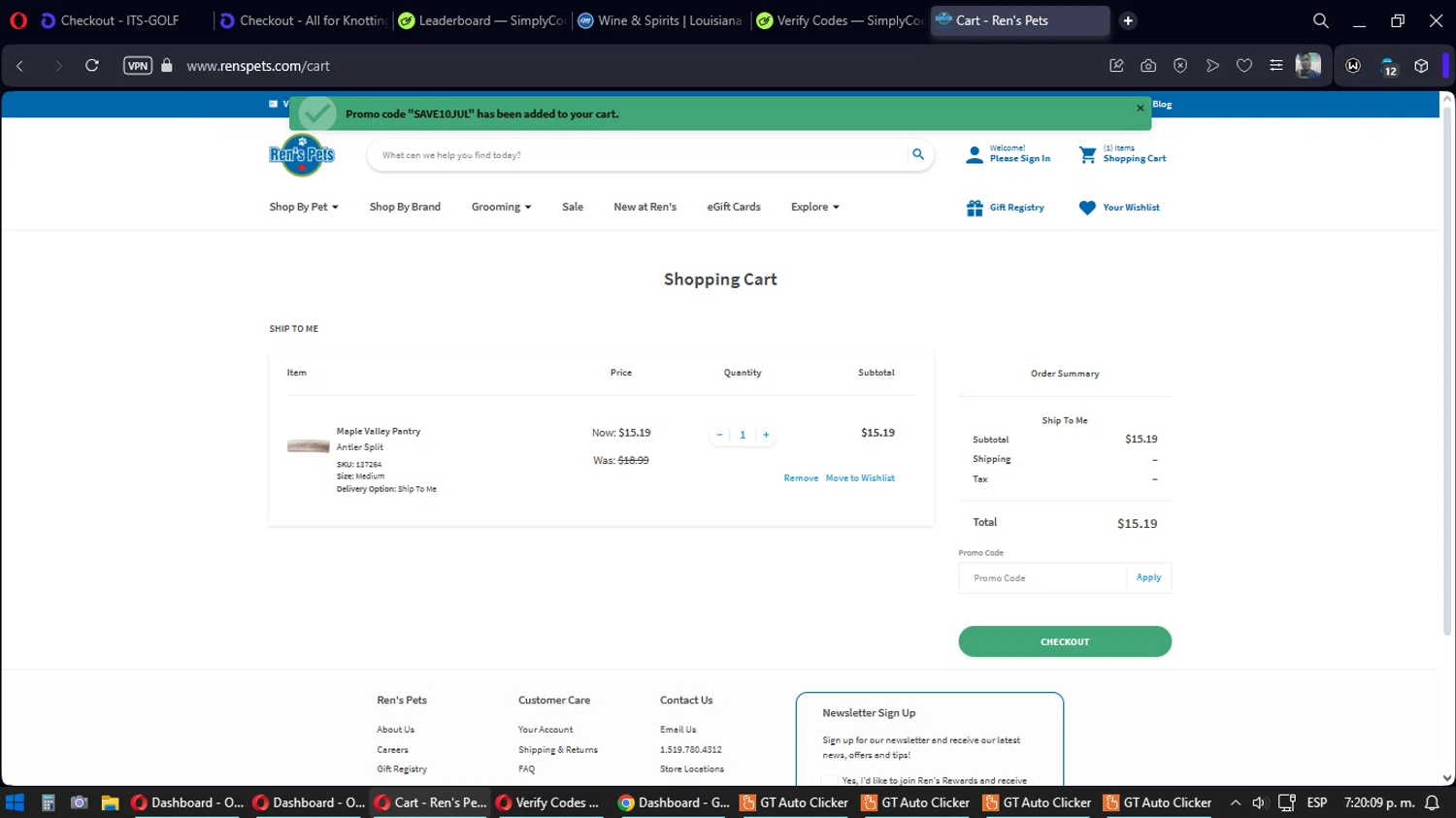Viewport: 1456px width, 818px height.
Task: Switch to the Verify Codes SimplyCodes tab
Action: [x=840, y=20]
